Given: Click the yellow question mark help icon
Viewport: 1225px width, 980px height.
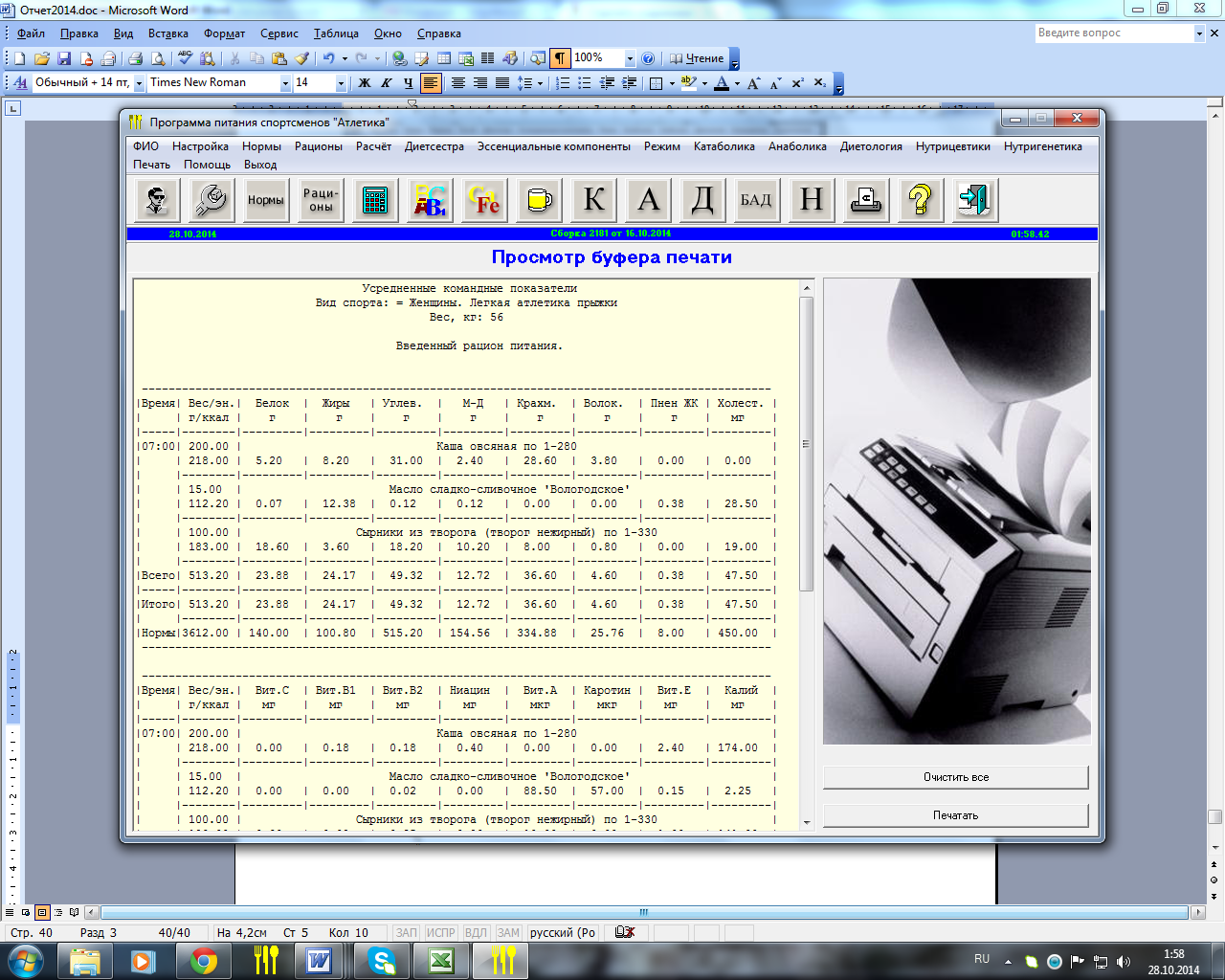Looking at the screenshot, I should [x=920, y=200].
